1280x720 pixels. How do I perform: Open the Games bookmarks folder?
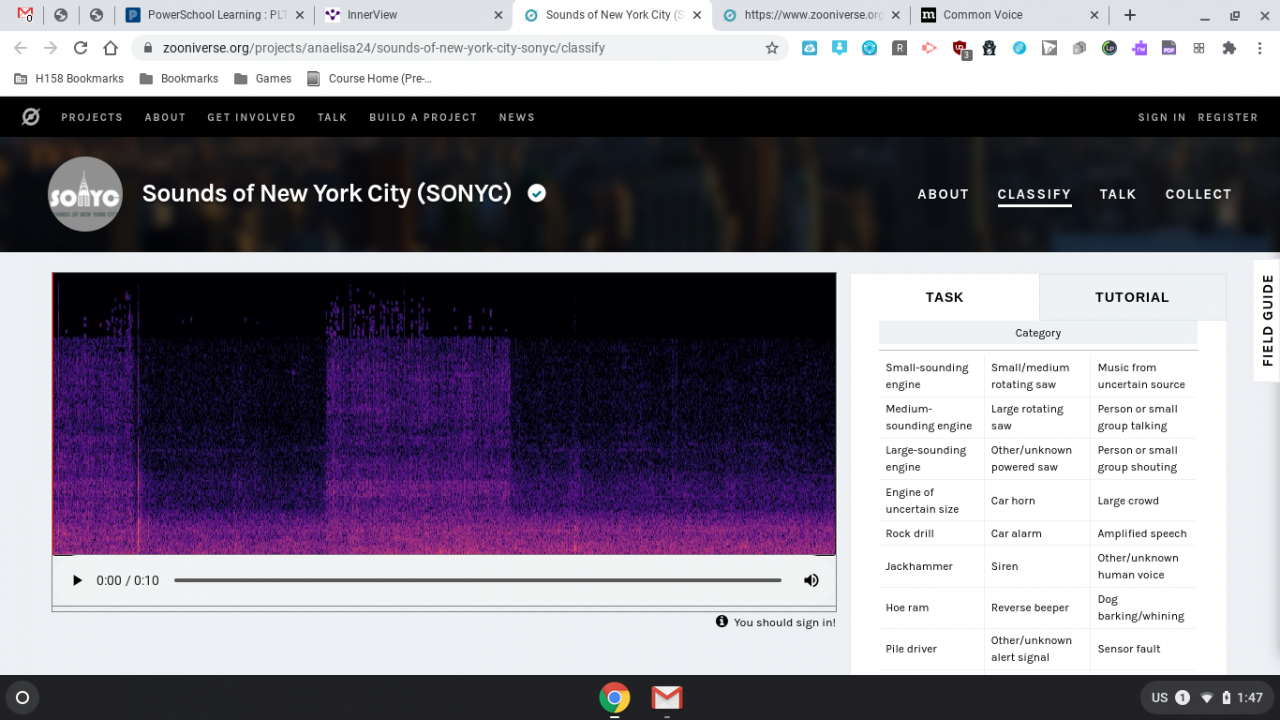263,78
